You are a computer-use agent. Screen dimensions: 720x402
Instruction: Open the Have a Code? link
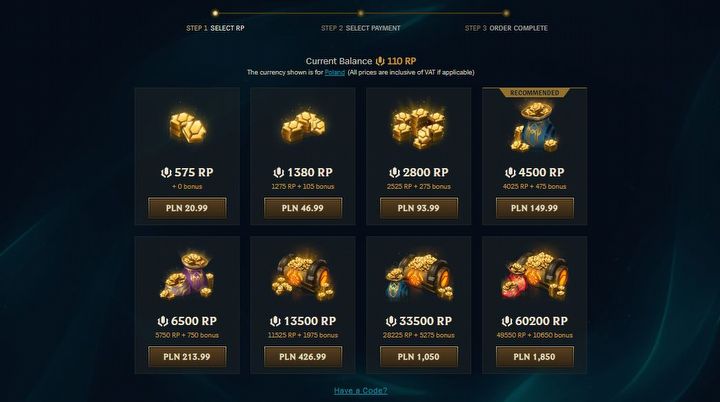360,391
